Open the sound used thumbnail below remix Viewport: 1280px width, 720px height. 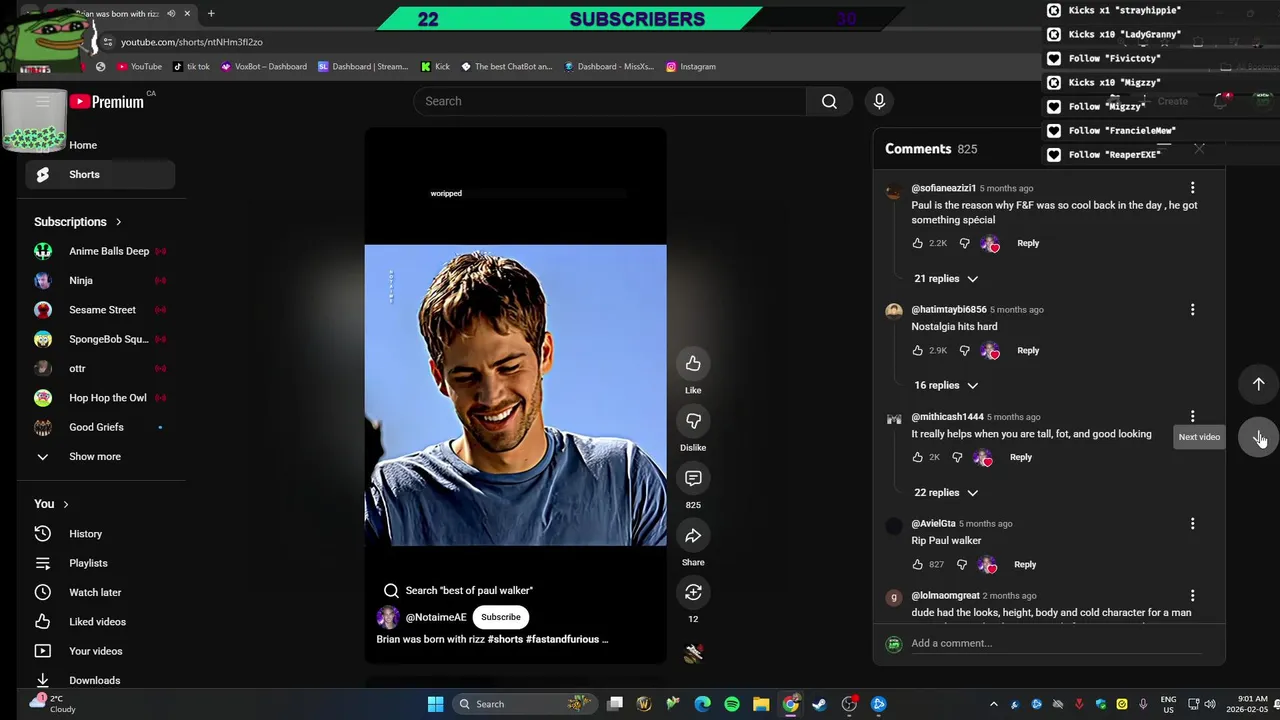[693, 653]
